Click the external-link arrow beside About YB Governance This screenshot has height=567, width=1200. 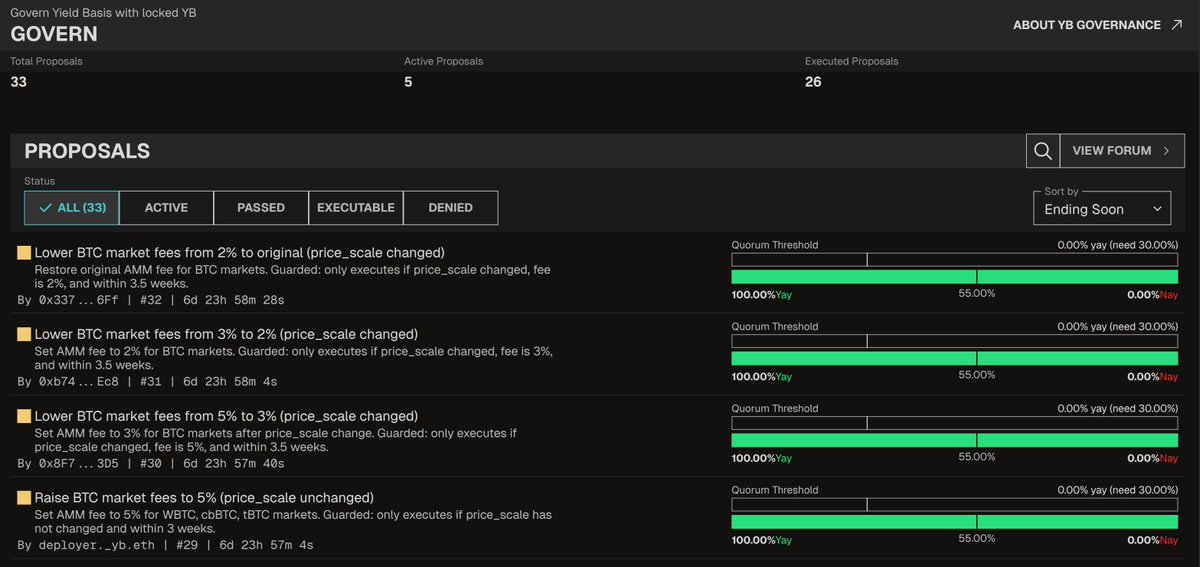pos(1176,25)
